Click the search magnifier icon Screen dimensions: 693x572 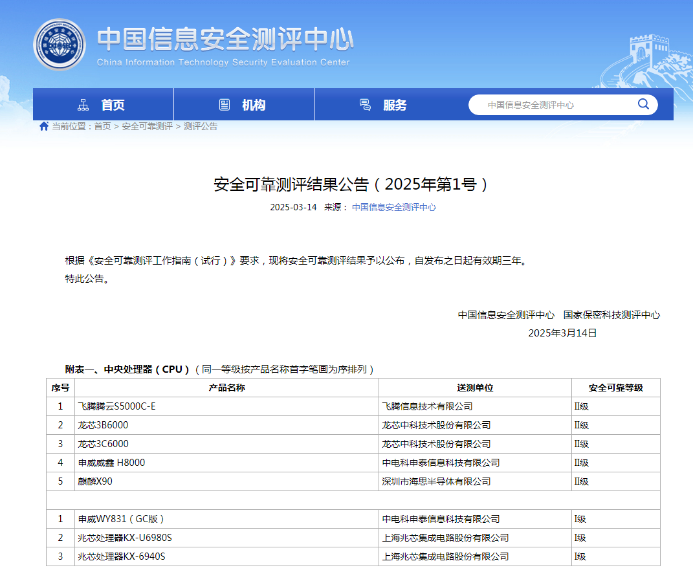pos(644,105)
